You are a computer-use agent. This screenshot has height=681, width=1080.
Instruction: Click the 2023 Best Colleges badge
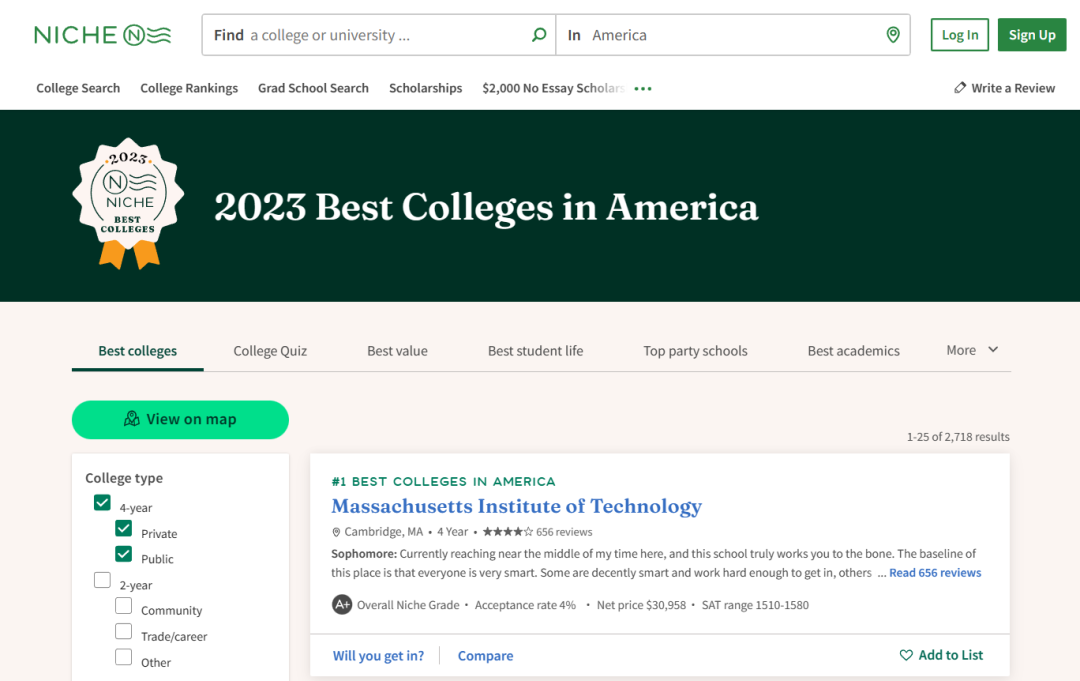[x=128, y=204]
